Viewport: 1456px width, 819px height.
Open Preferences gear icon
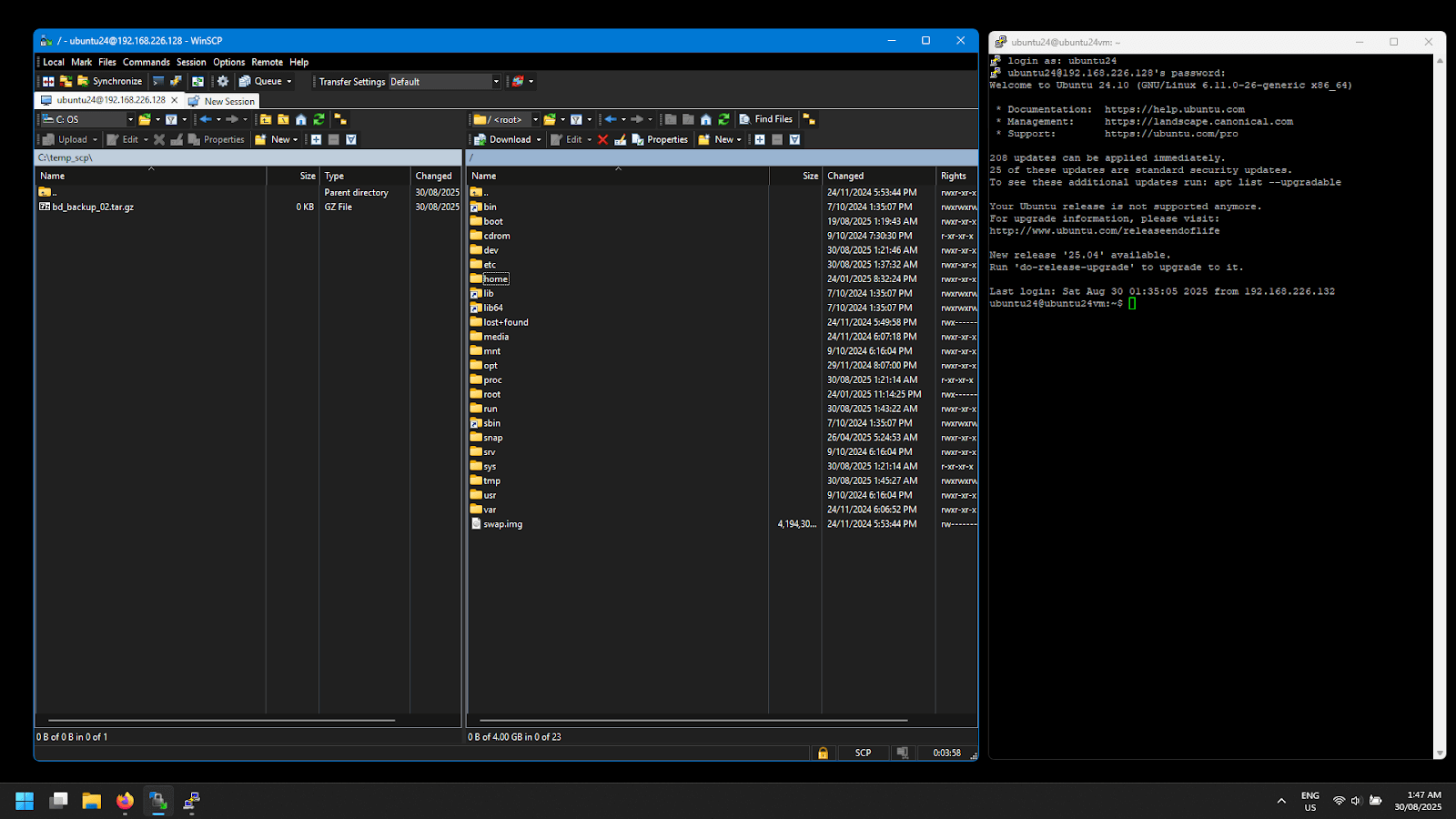(x=223, y=81)
